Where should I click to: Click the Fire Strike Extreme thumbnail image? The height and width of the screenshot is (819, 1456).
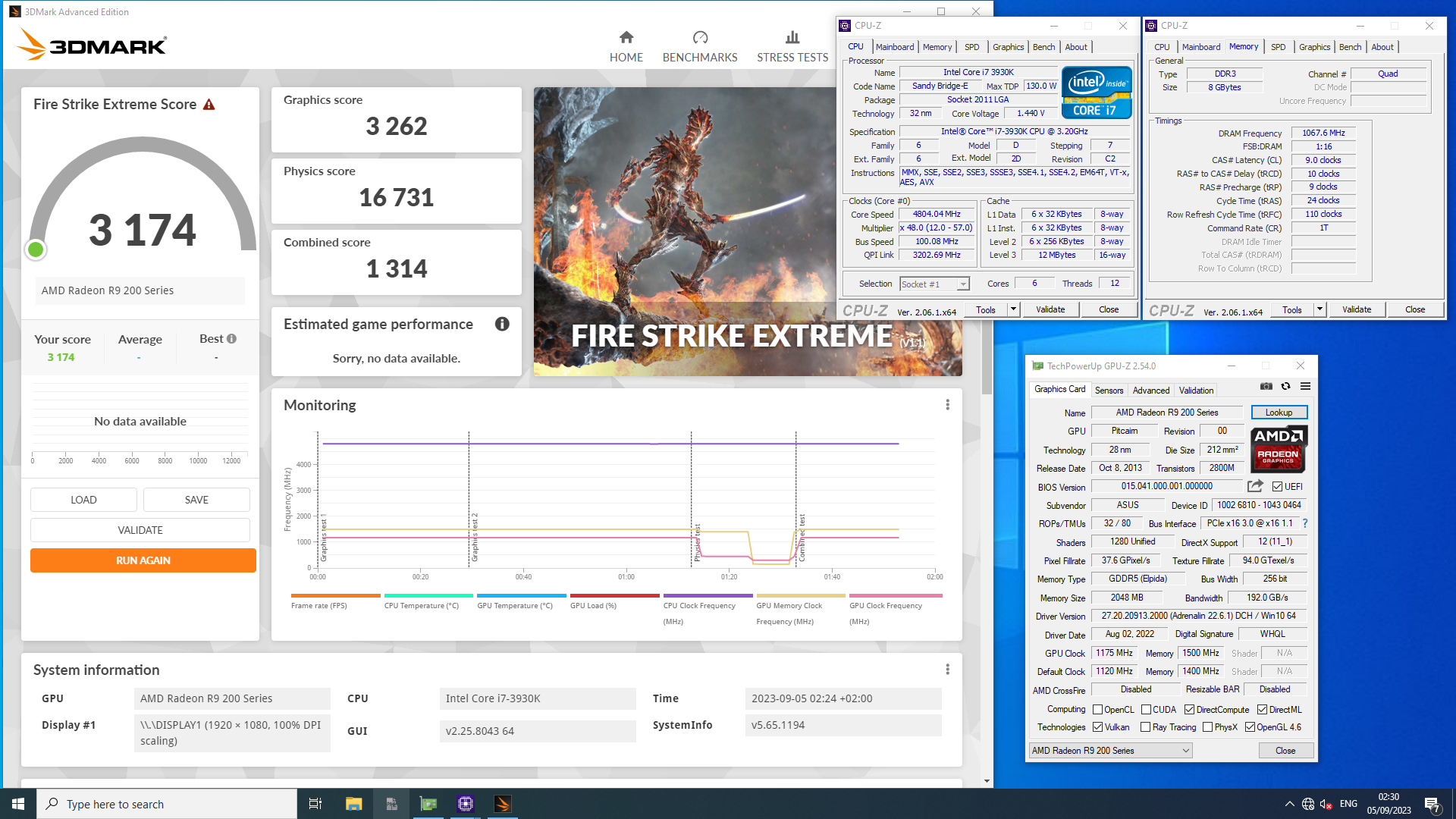(x=748, y=231)
